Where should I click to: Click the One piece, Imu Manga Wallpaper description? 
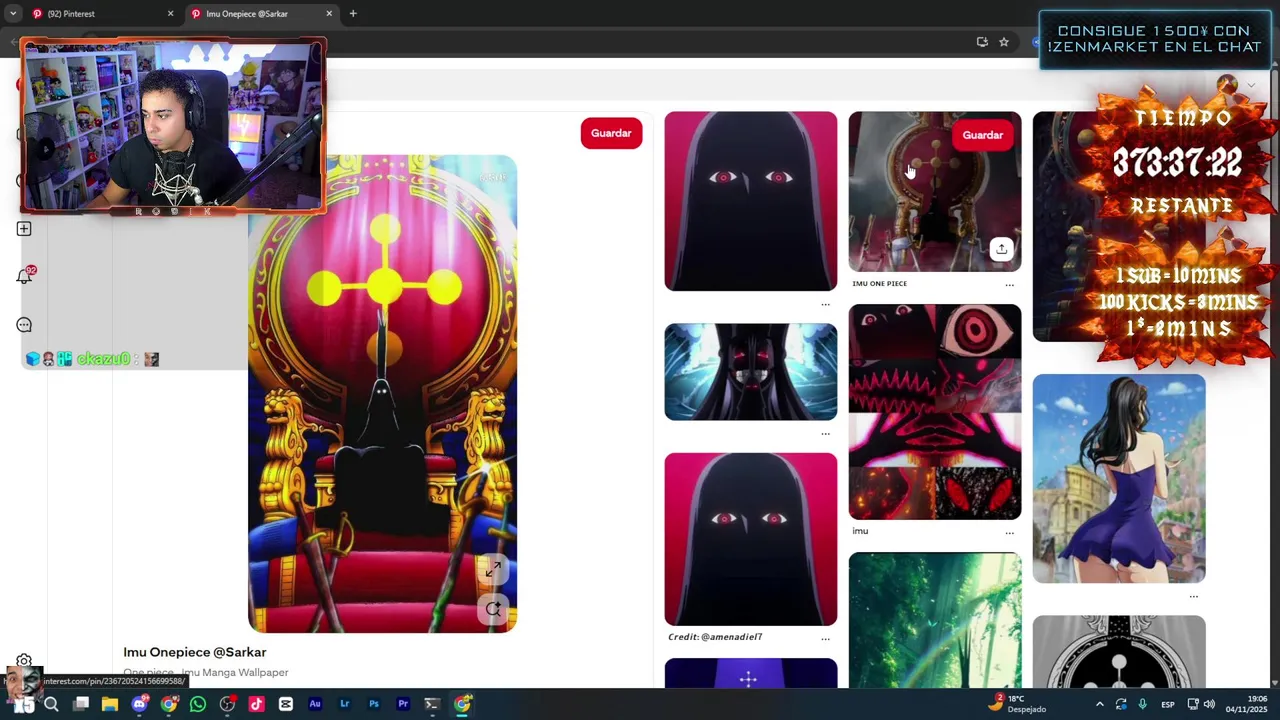point(206,673)
